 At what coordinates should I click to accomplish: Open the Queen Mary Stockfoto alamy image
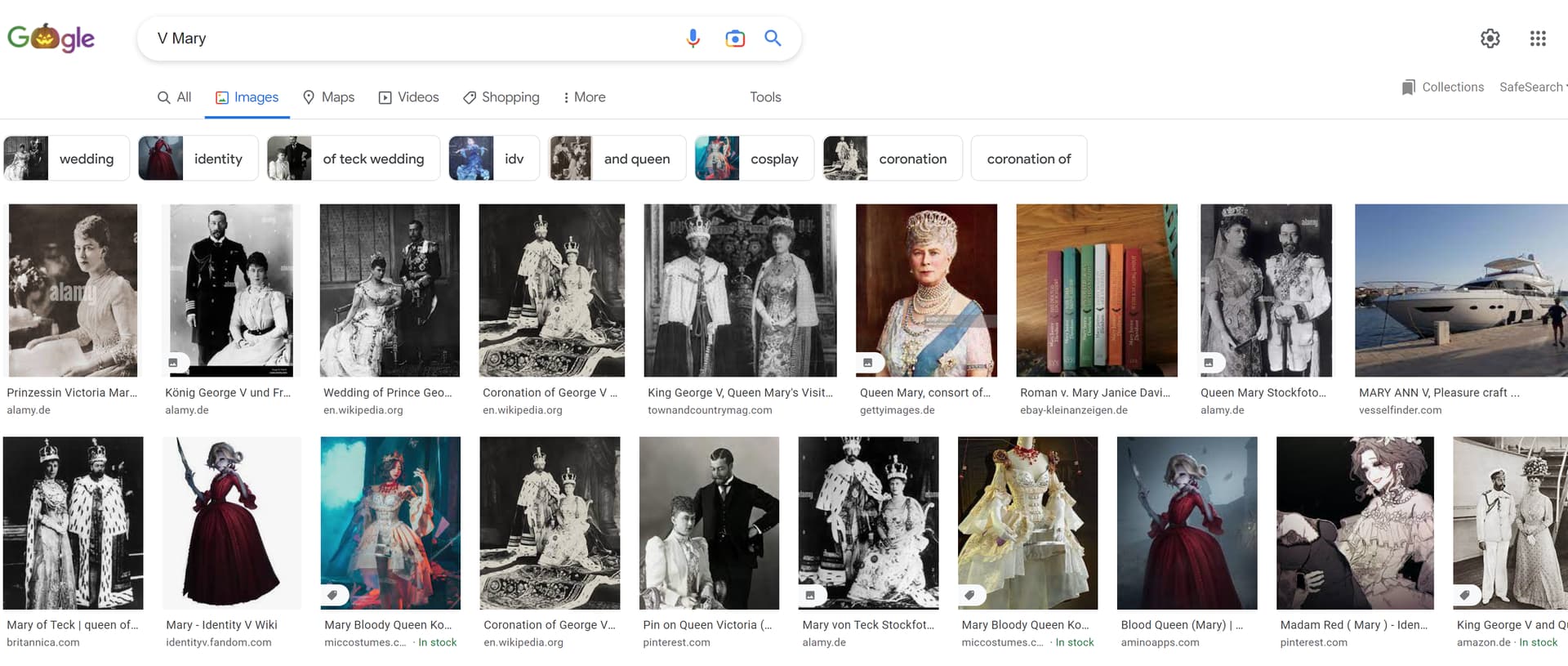point(1266,290)
